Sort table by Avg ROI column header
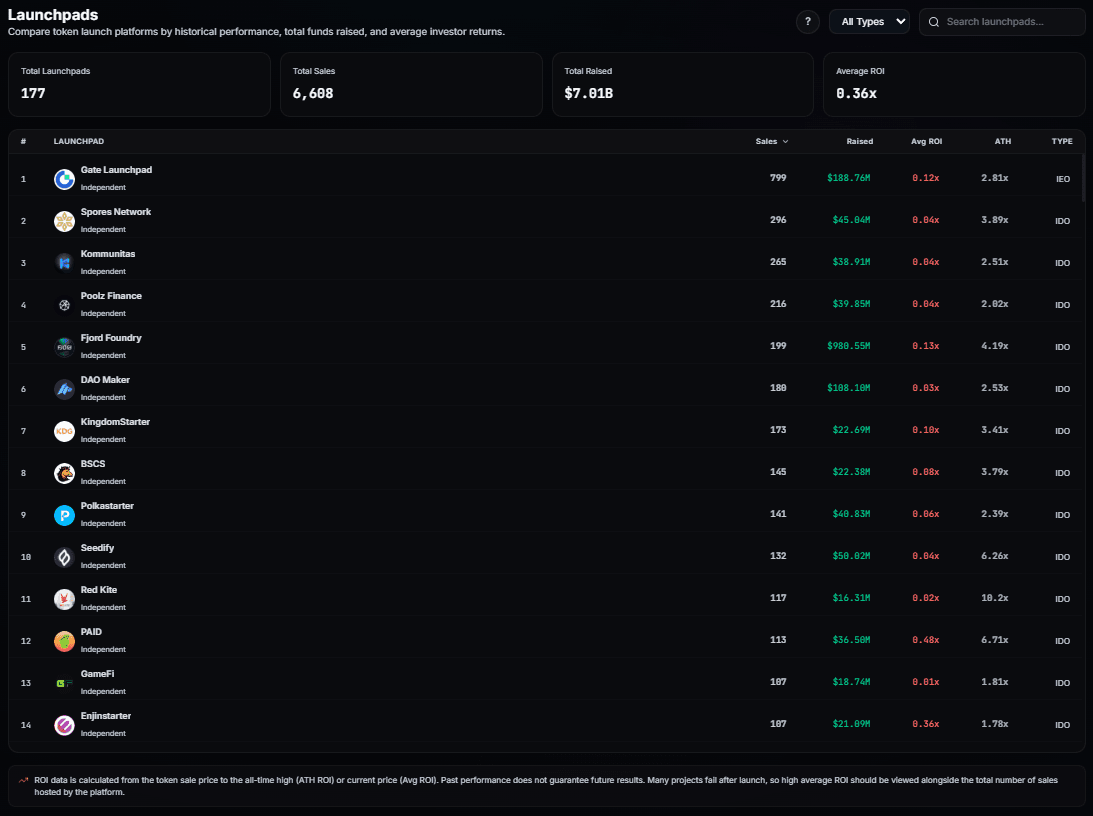This screenshot has height=816, width=1093. click(x=926, y=141)
